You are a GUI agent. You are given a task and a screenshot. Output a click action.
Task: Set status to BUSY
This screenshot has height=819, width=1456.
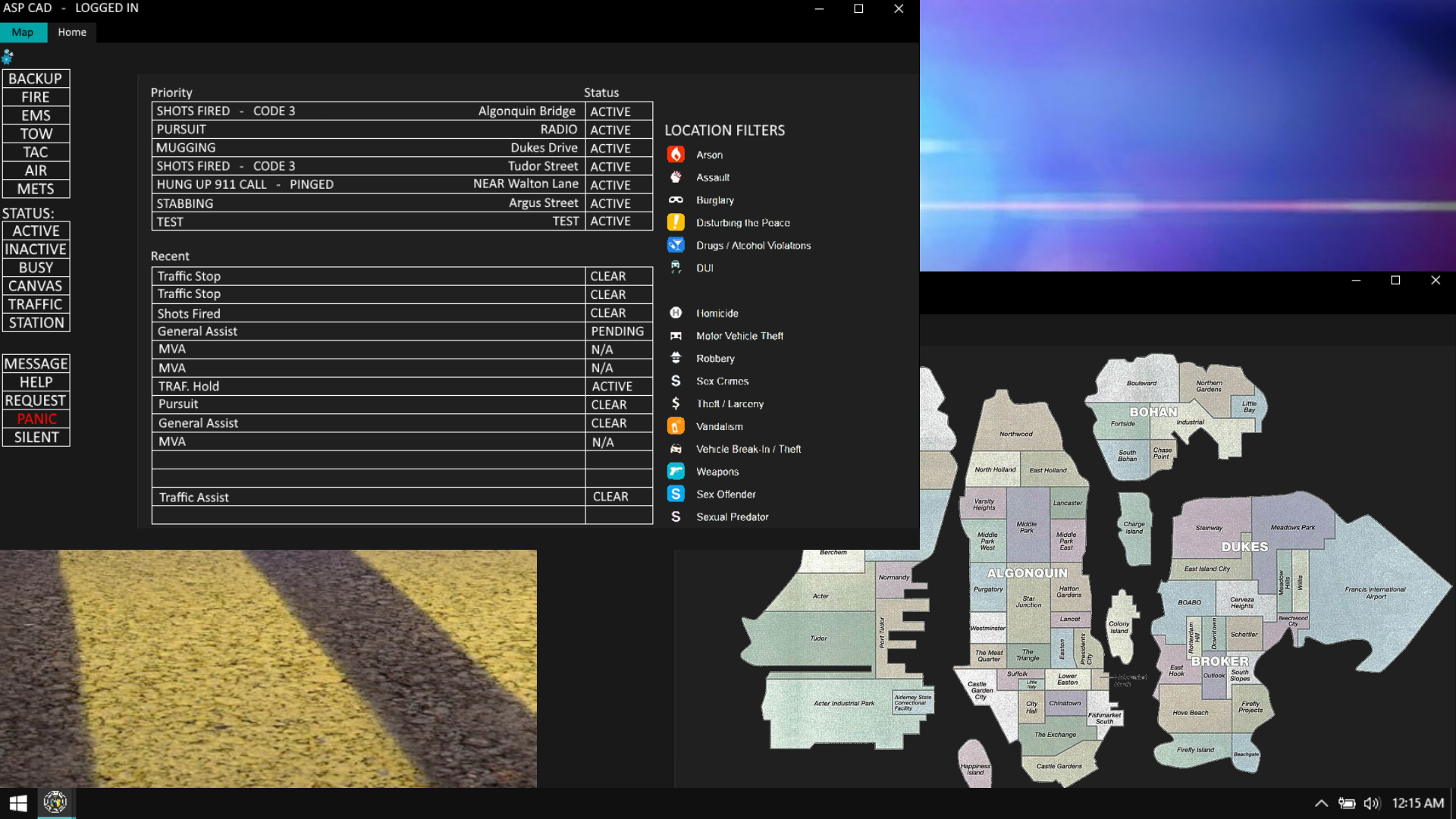point(36,267)
